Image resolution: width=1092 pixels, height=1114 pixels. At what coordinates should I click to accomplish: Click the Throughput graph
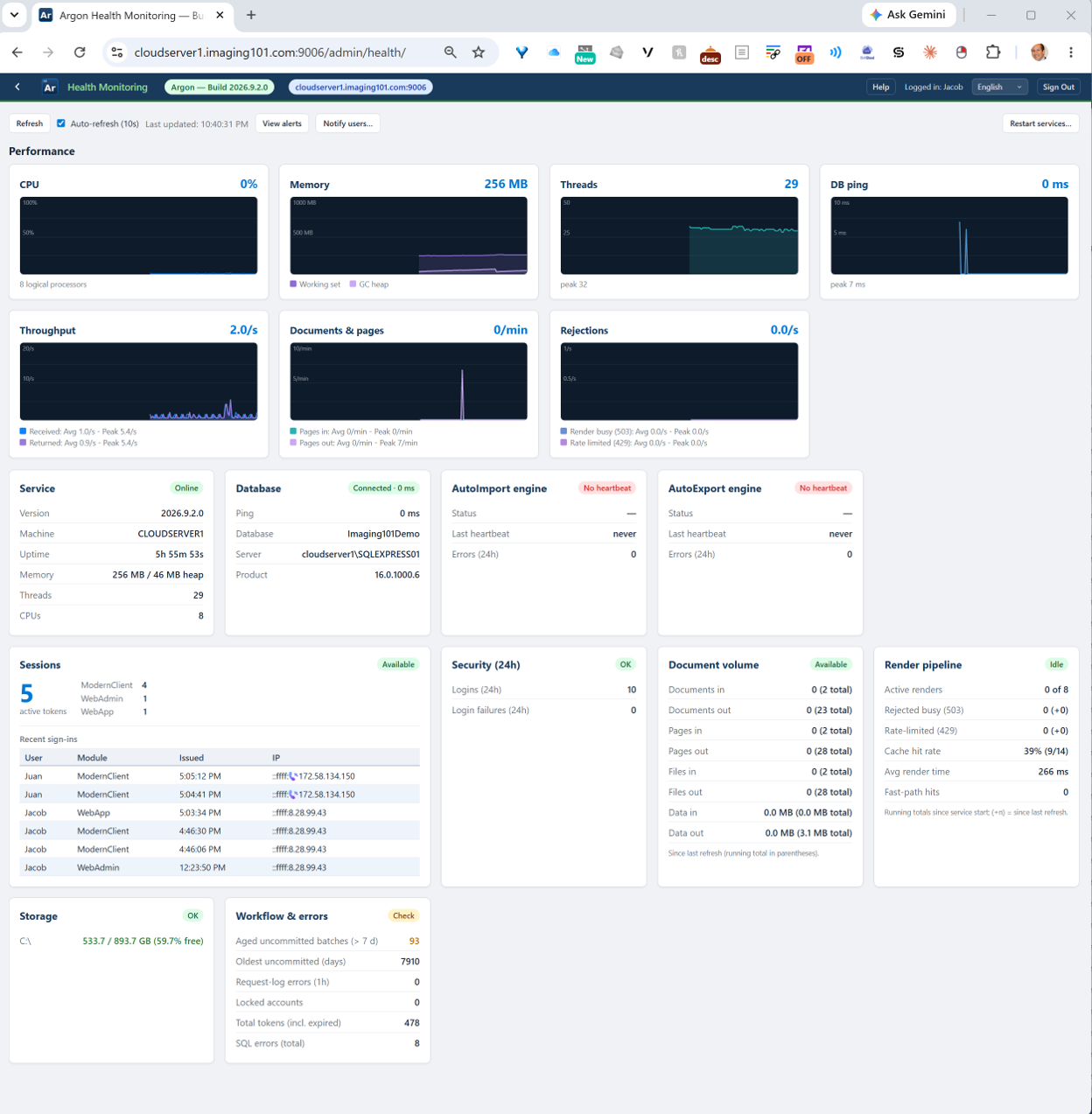pyautogui.click(x=138, y=382)
